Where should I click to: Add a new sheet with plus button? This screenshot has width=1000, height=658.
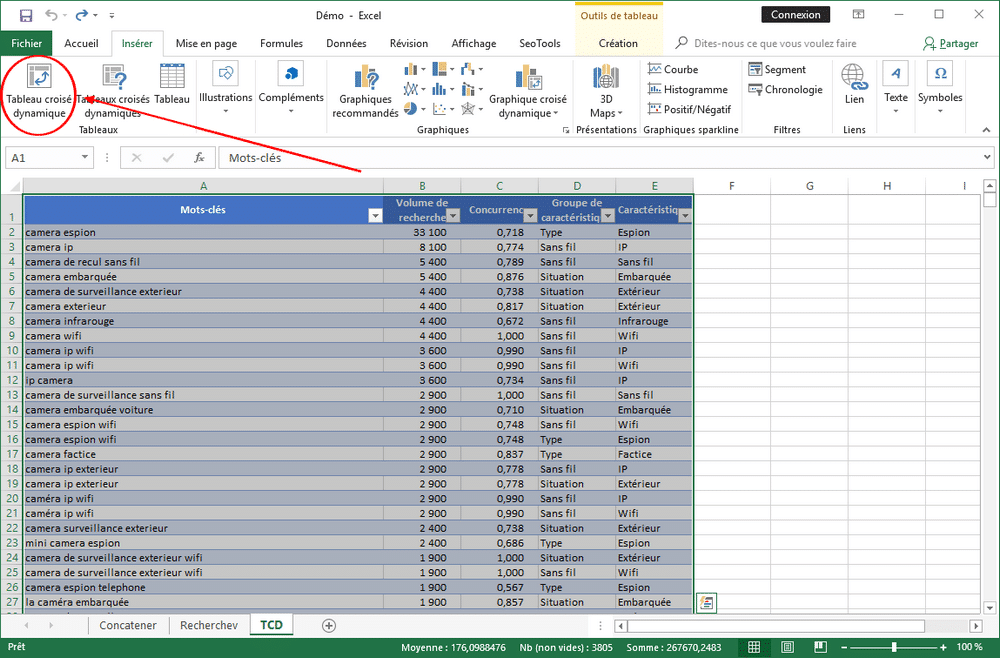(x=328, y=625)
